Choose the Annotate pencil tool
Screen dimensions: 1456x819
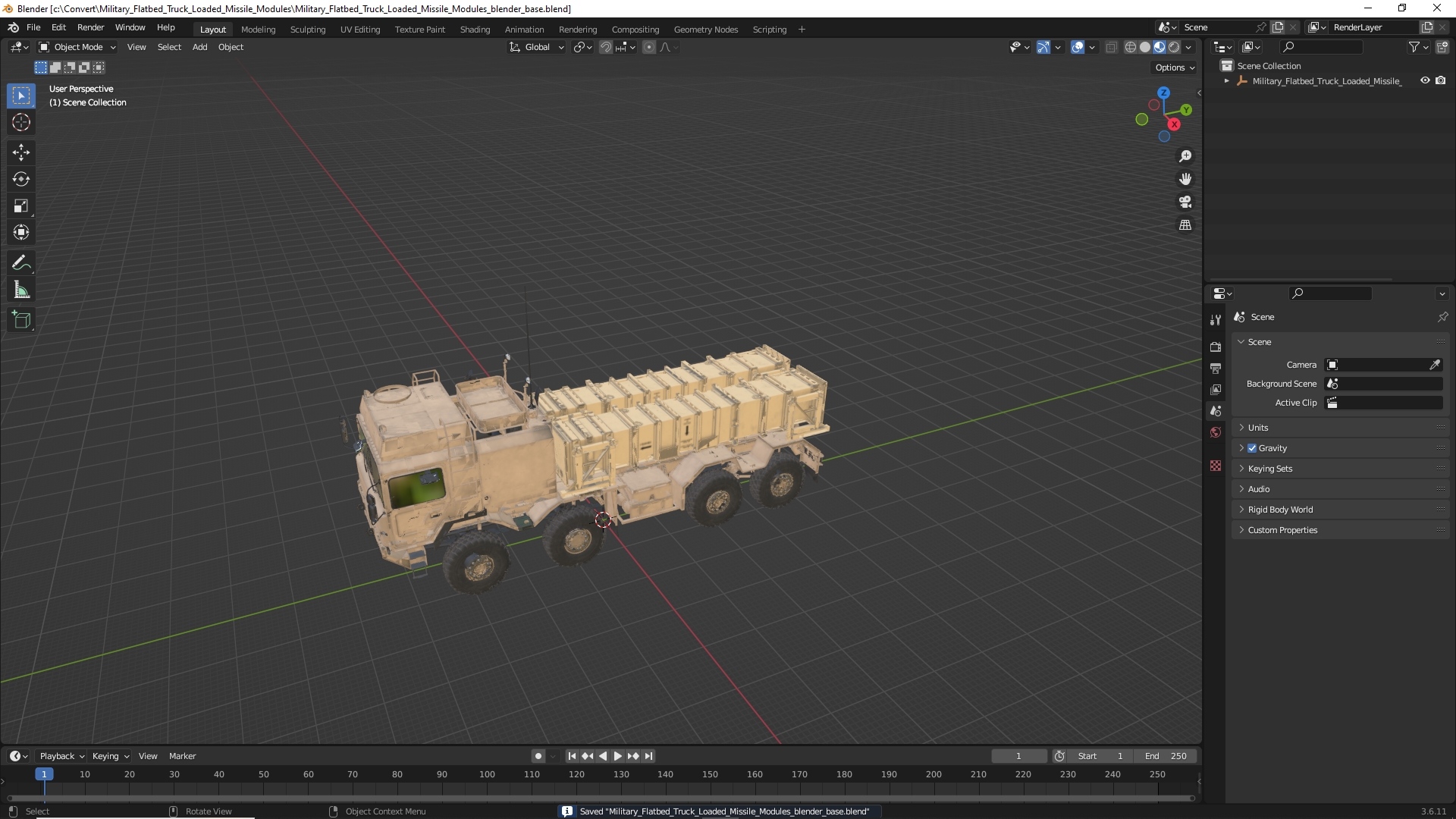(x=21, y=263)
